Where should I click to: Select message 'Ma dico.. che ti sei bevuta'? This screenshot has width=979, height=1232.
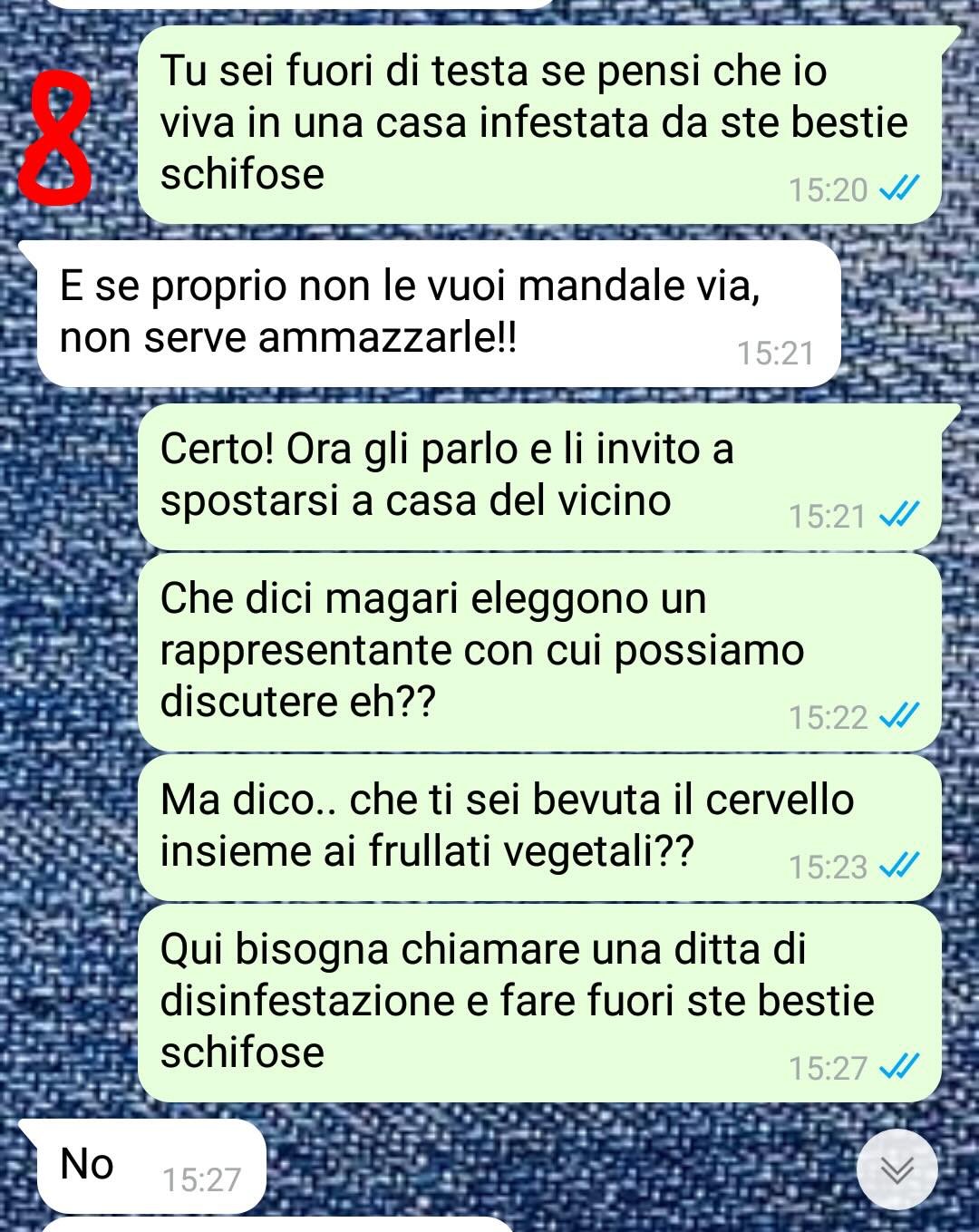(539, 828)
